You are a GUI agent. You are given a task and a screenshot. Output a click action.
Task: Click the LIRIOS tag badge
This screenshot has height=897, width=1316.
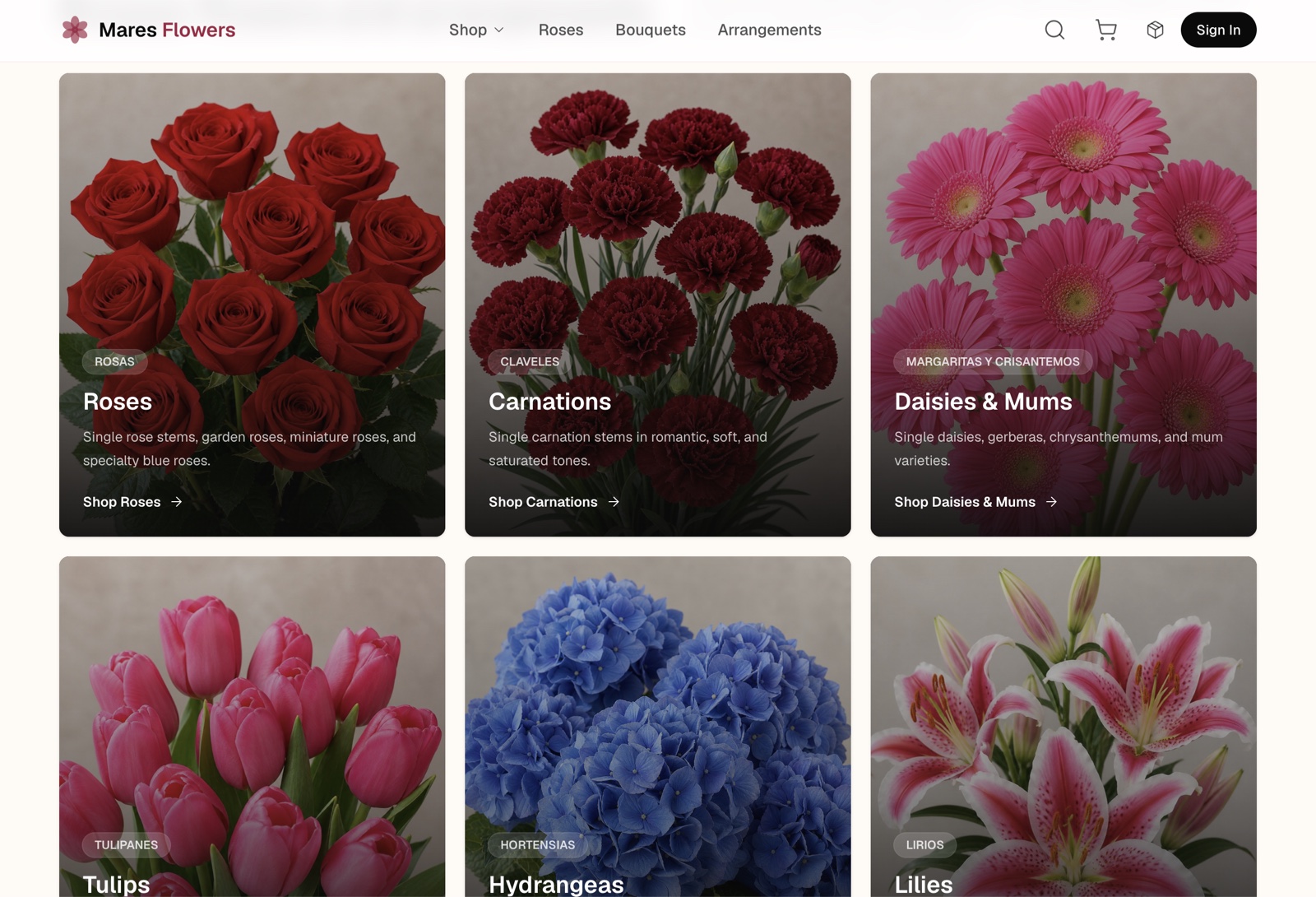coord(924,844)
